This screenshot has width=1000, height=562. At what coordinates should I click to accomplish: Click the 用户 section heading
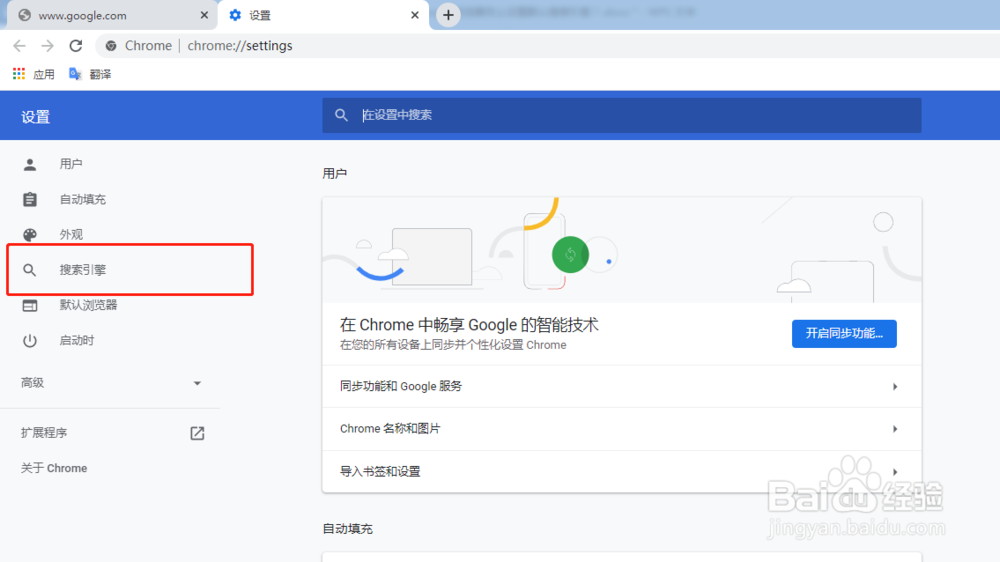coord(335,174)
